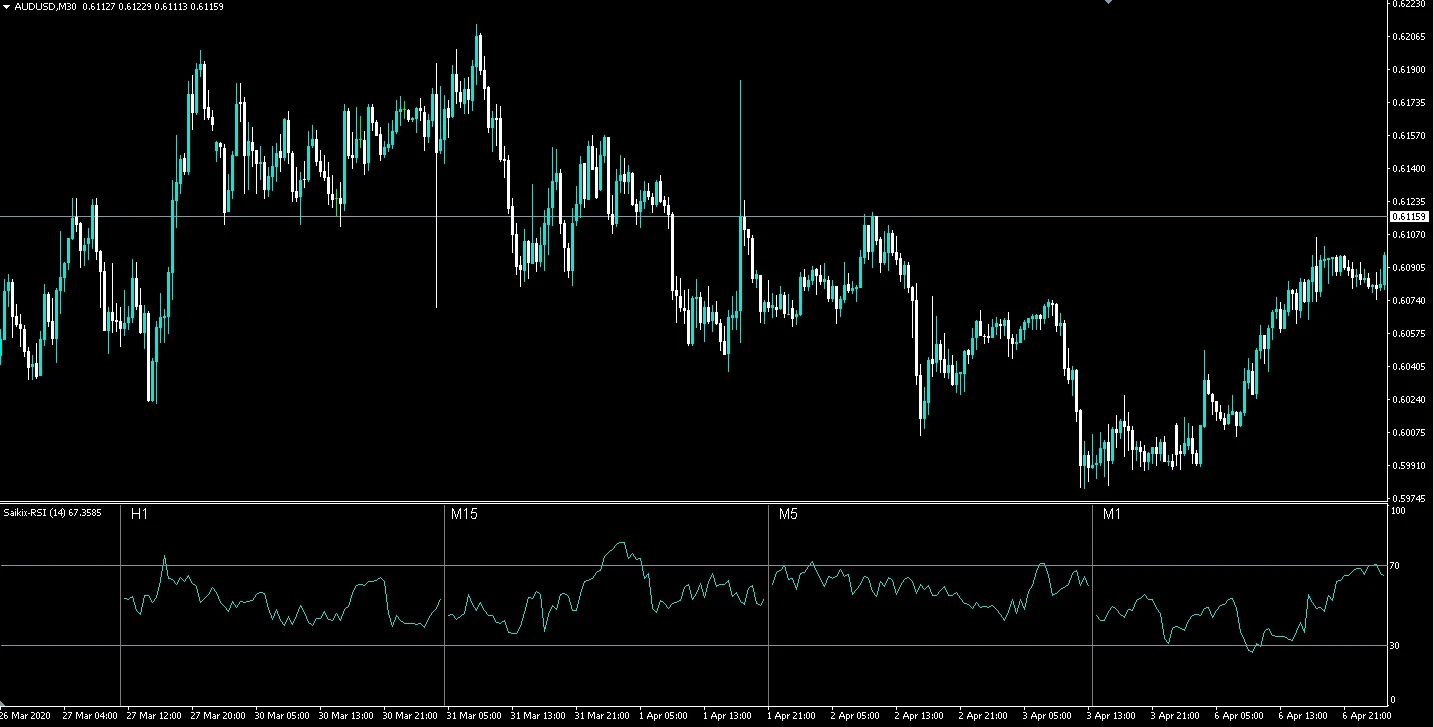Click the 0.62065 price scale label
This screenshot has width=1434, height=727.
[x=1408, y=37]
